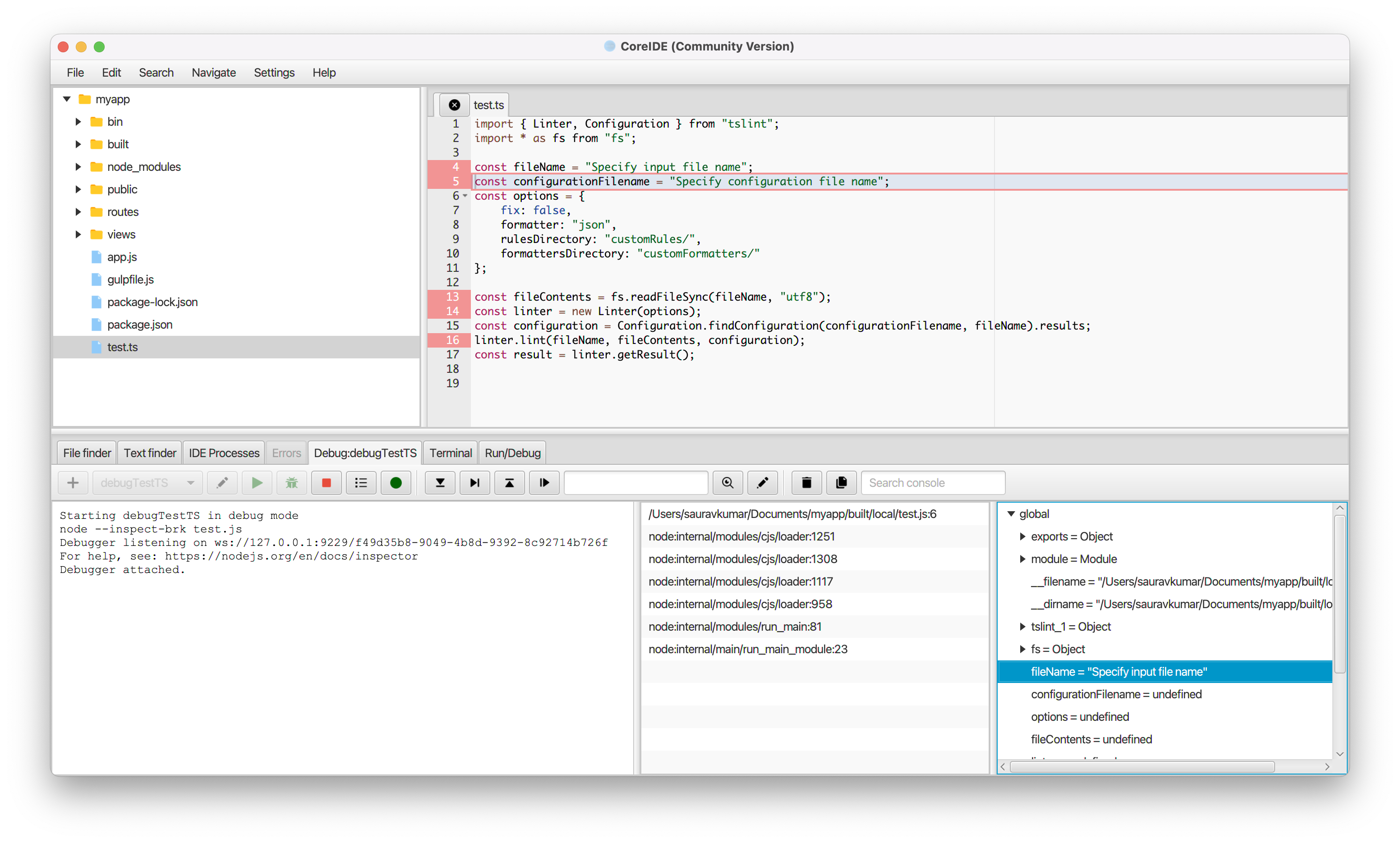Click the Search console field
The height and width of the screenshot is (843, 1400).
point(933,483)
